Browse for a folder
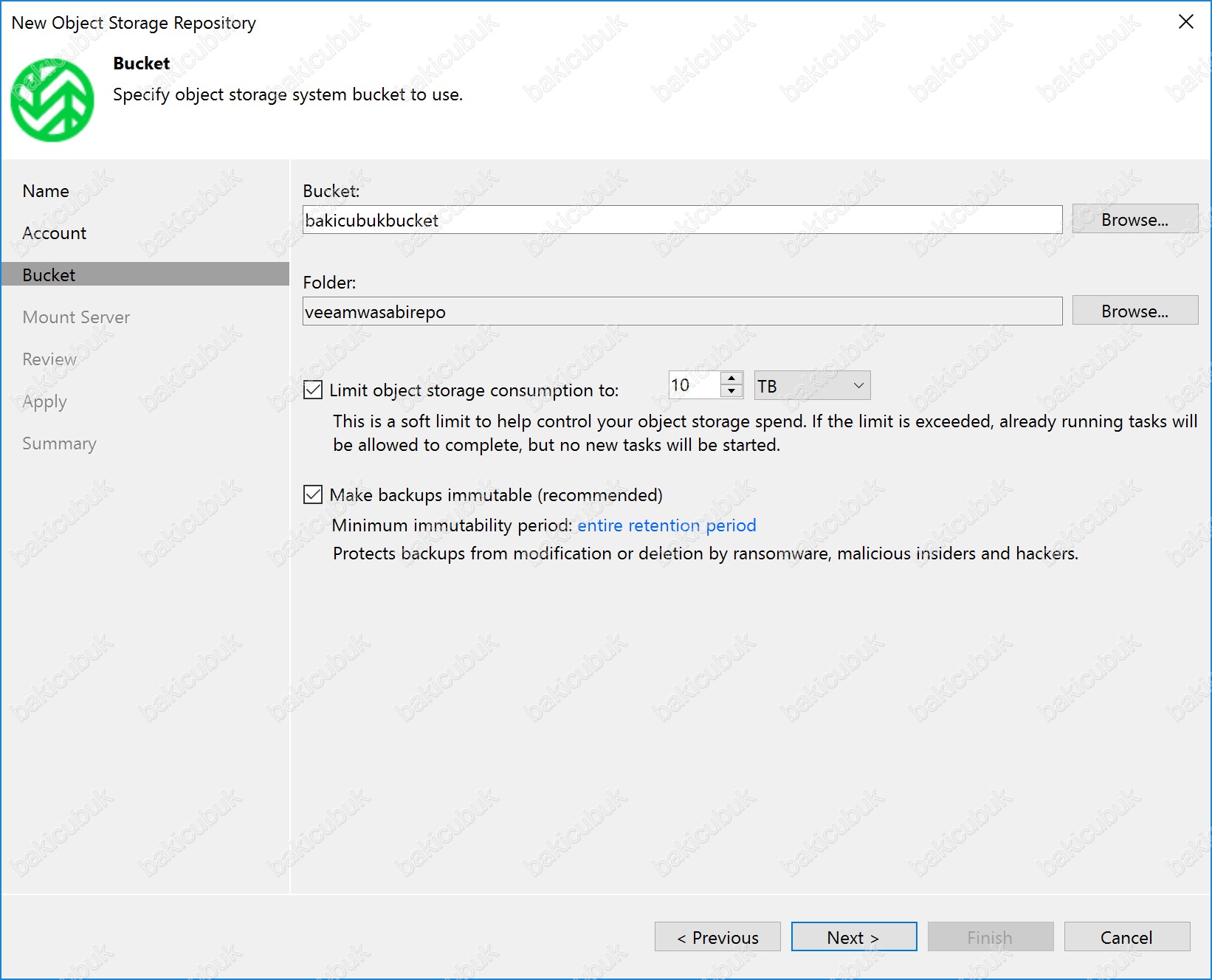Viewport: 1212px width, 980px height. 1134,311
